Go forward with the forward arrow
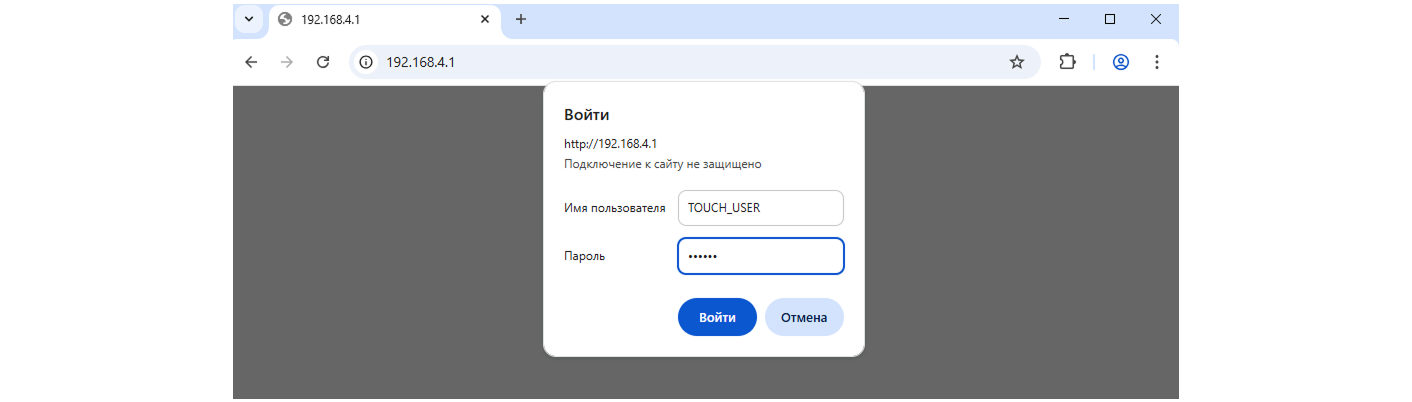The image size is (1412, 402). click(287, 62)
